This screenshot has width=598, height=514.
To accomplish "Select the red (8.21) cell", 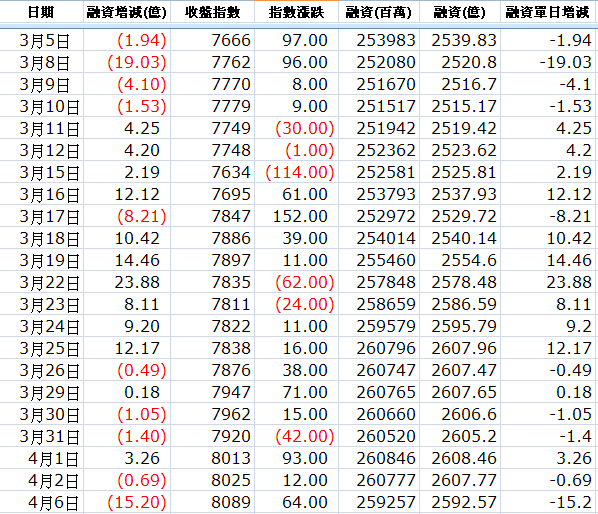I will pos(127,216).
